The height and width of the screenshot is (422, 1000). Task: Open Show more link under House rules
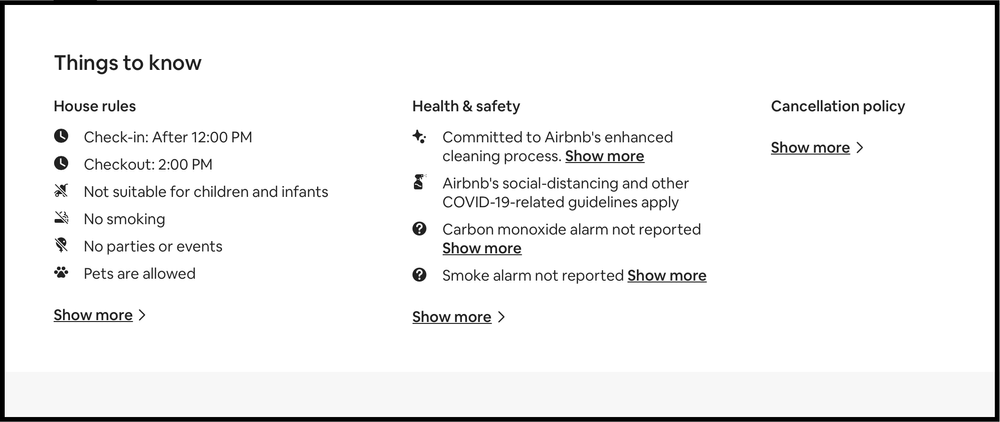pyautogui.click(x=93, y=315)
